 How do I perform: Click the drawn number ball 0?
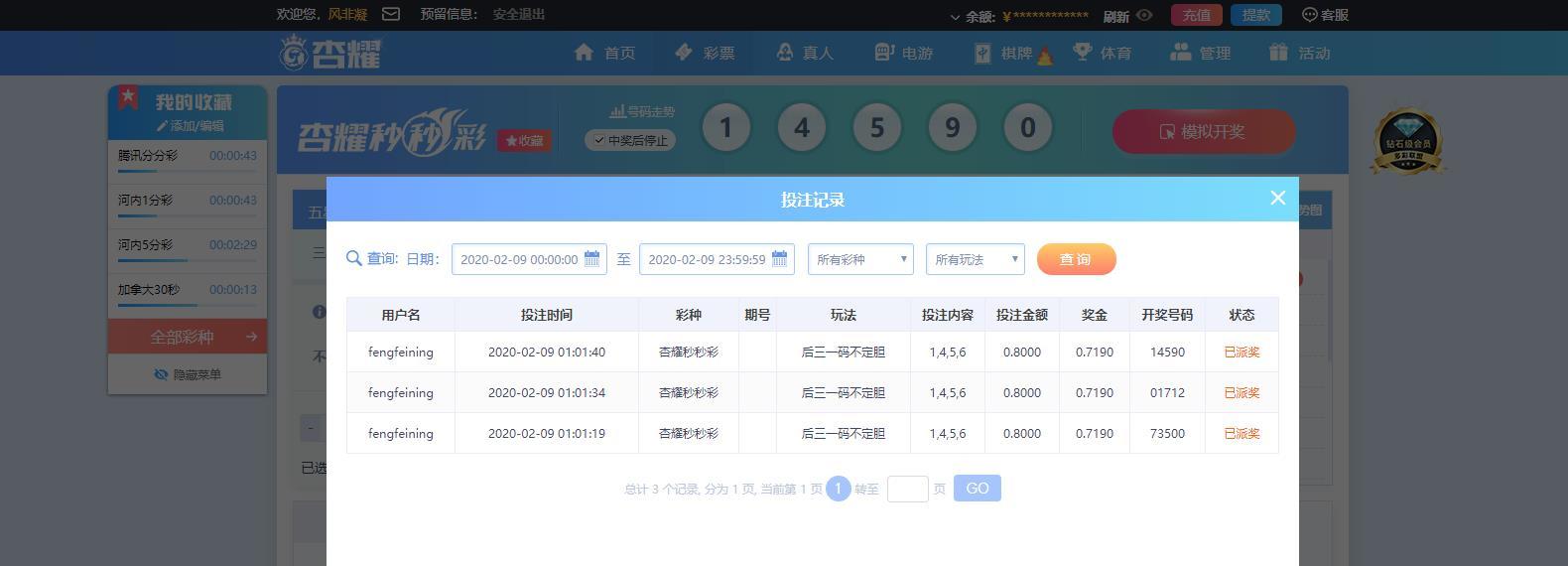coord(1028,128)
